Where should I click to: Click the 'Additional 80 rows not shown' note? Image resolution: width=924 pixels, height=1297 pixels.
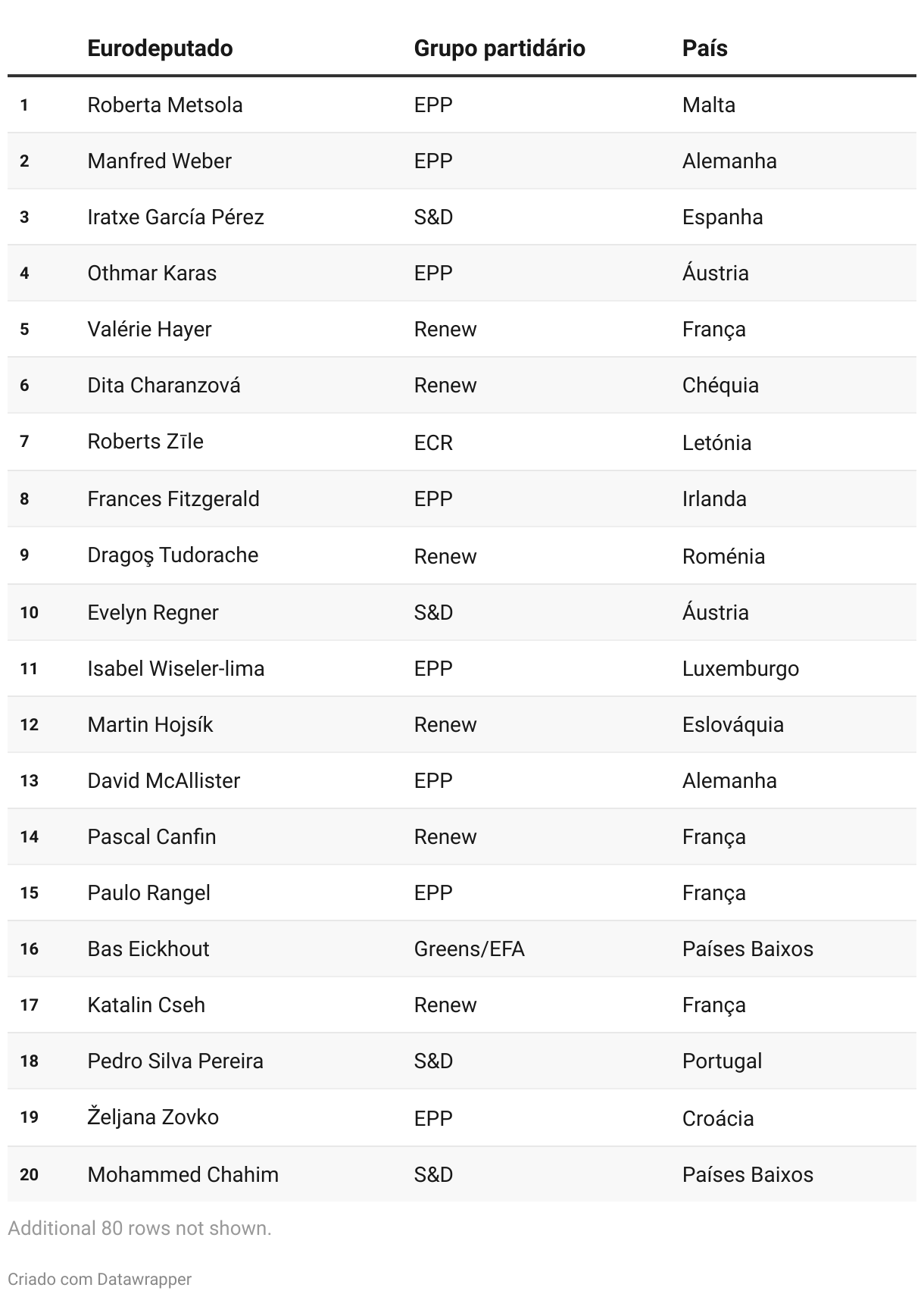(139, 1228)
